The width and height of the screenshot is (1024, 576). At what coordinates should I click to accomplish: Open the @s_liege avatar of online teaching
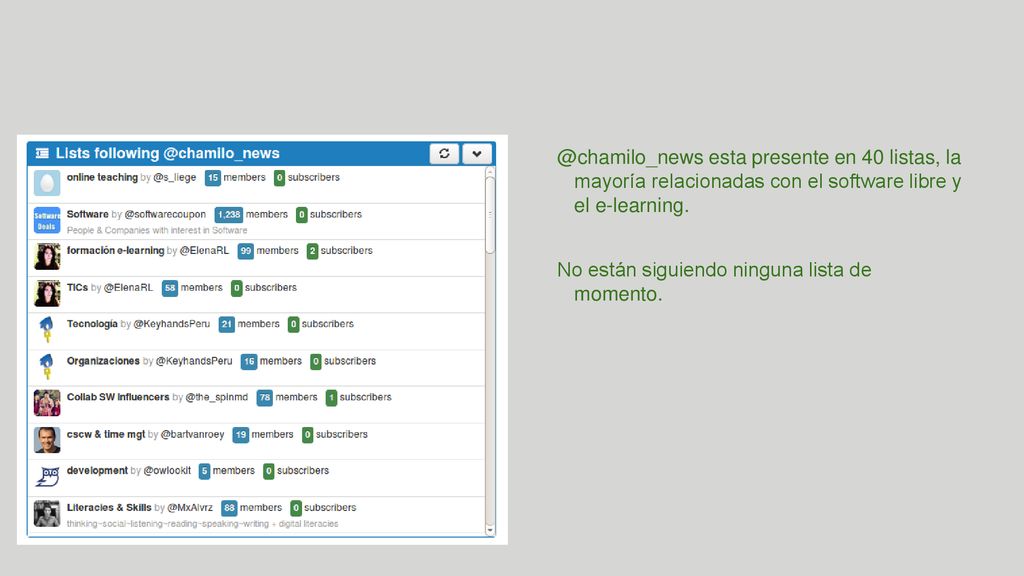point(47,183)
